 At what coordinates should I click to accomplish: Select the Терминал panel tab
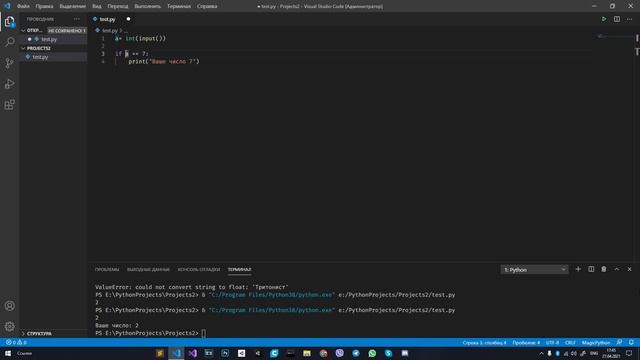240,269
